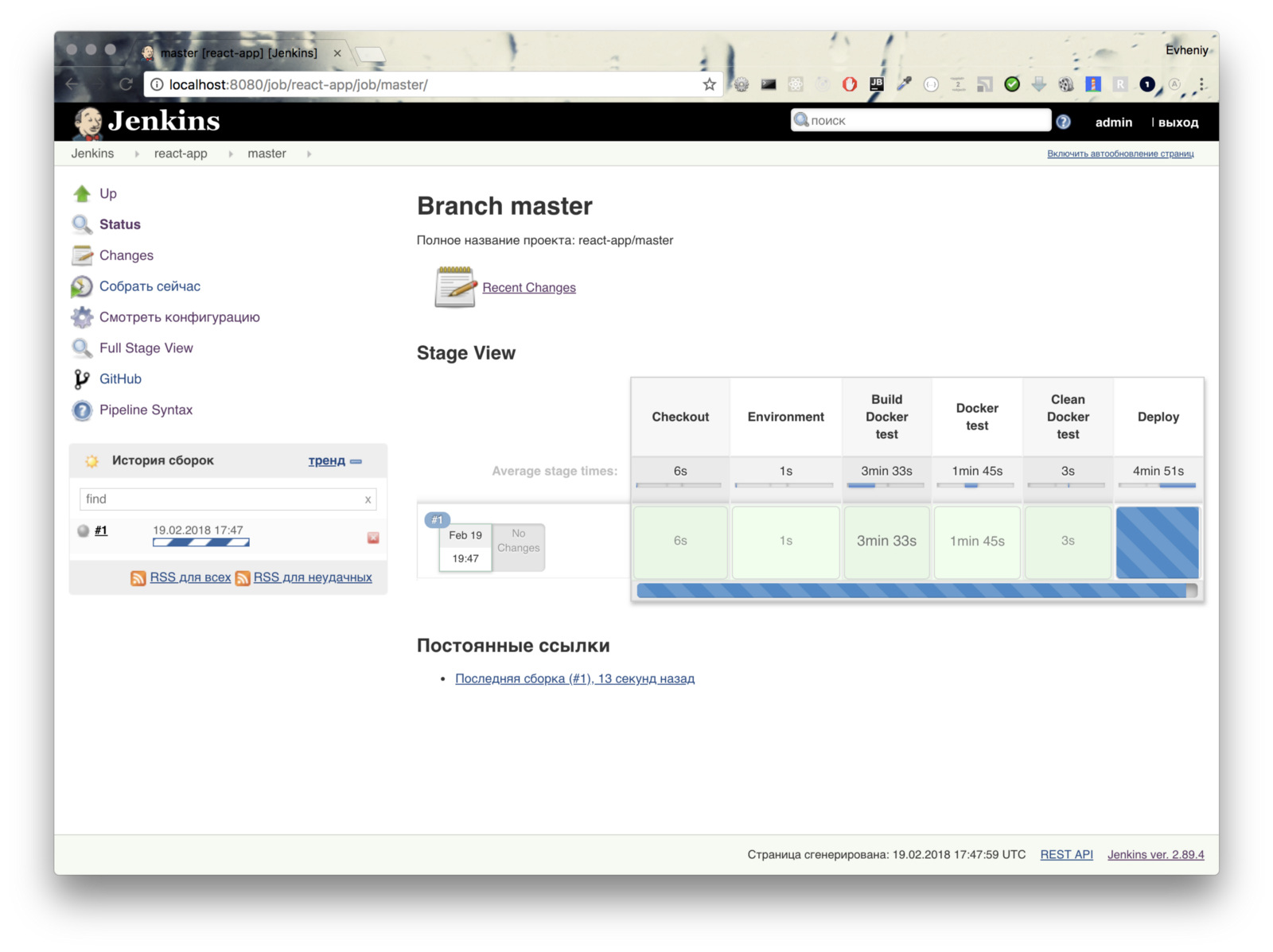Open the REST API footer link

click(1066, 855)
